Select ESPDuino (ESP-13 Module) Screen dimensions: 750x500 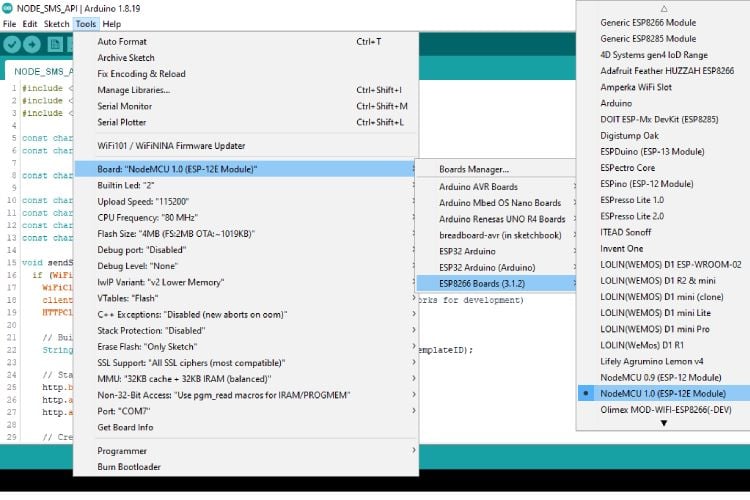[663, 152]
